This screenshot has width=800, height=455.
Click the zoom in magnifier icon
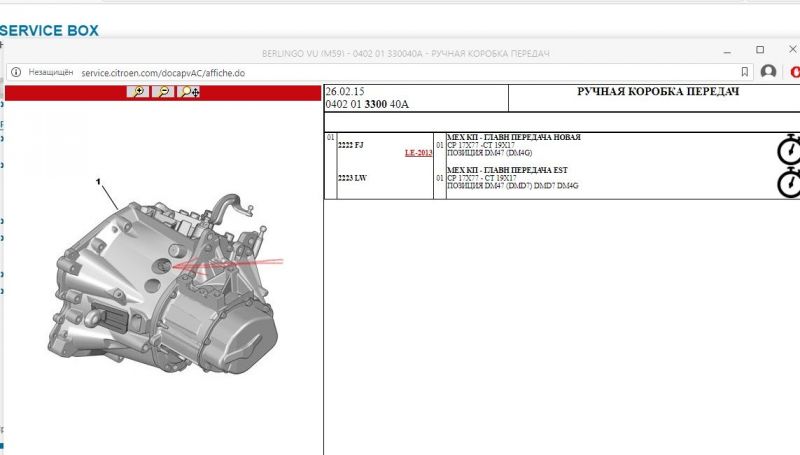138,92
